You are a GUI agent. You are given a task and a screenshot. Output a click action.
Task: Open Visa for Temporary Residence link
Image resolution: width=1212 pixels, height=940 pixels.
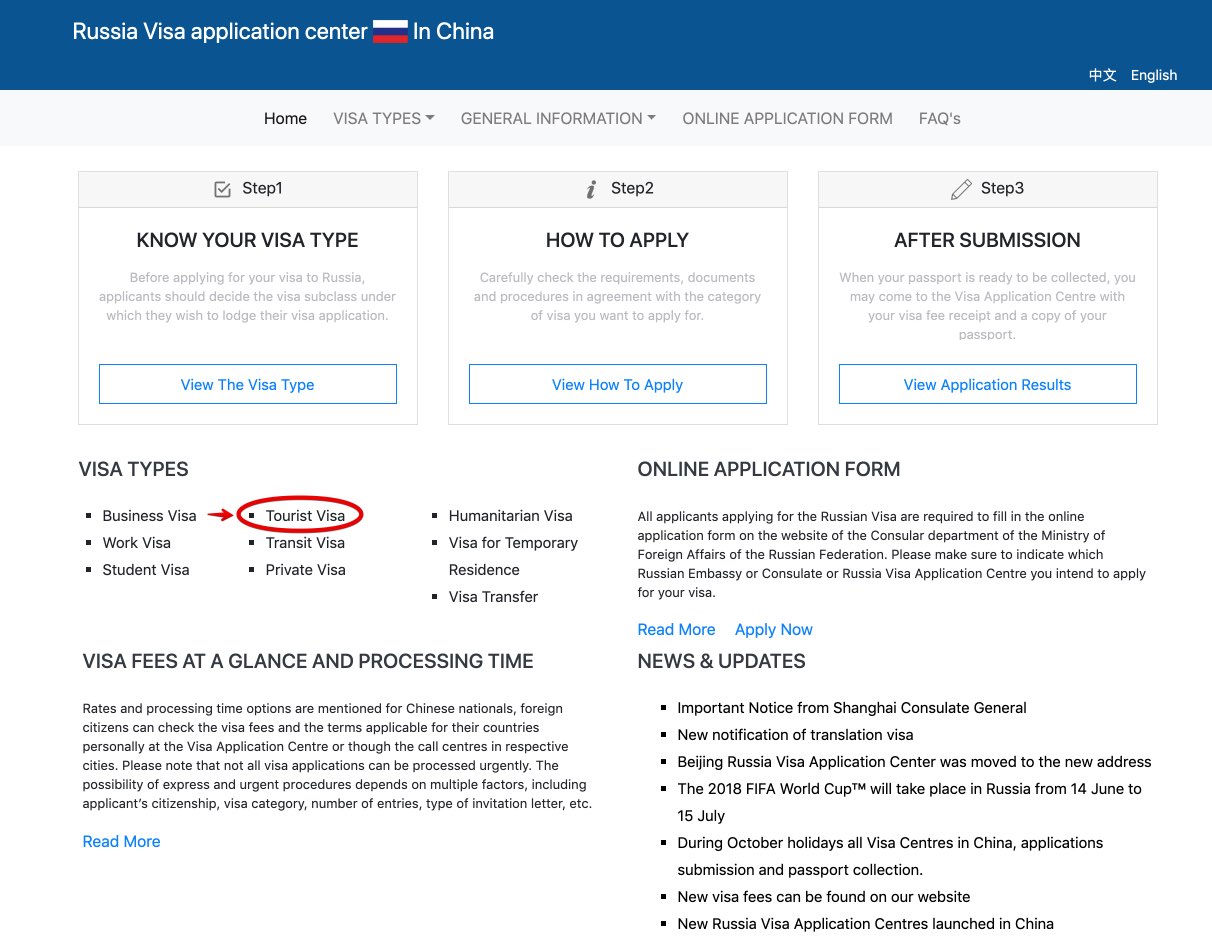point(513,556)
